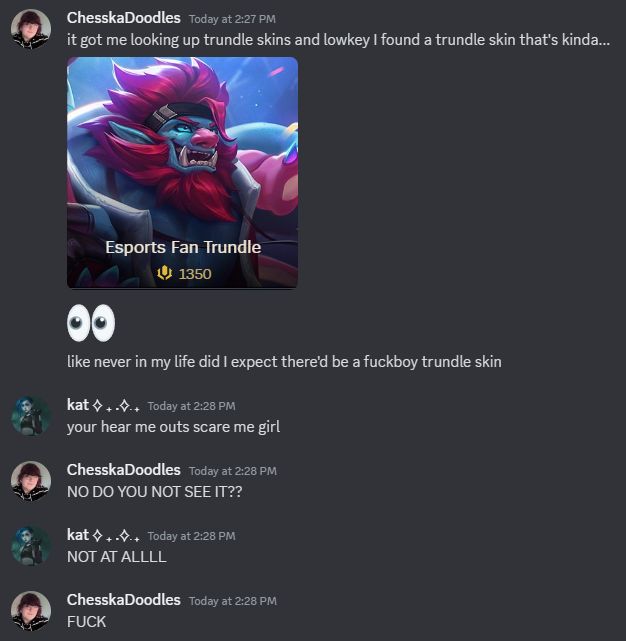Click the ChesskaDoodles username on the last message
The height and width of the screenshot is (641, 626).
tap(123, 600)
